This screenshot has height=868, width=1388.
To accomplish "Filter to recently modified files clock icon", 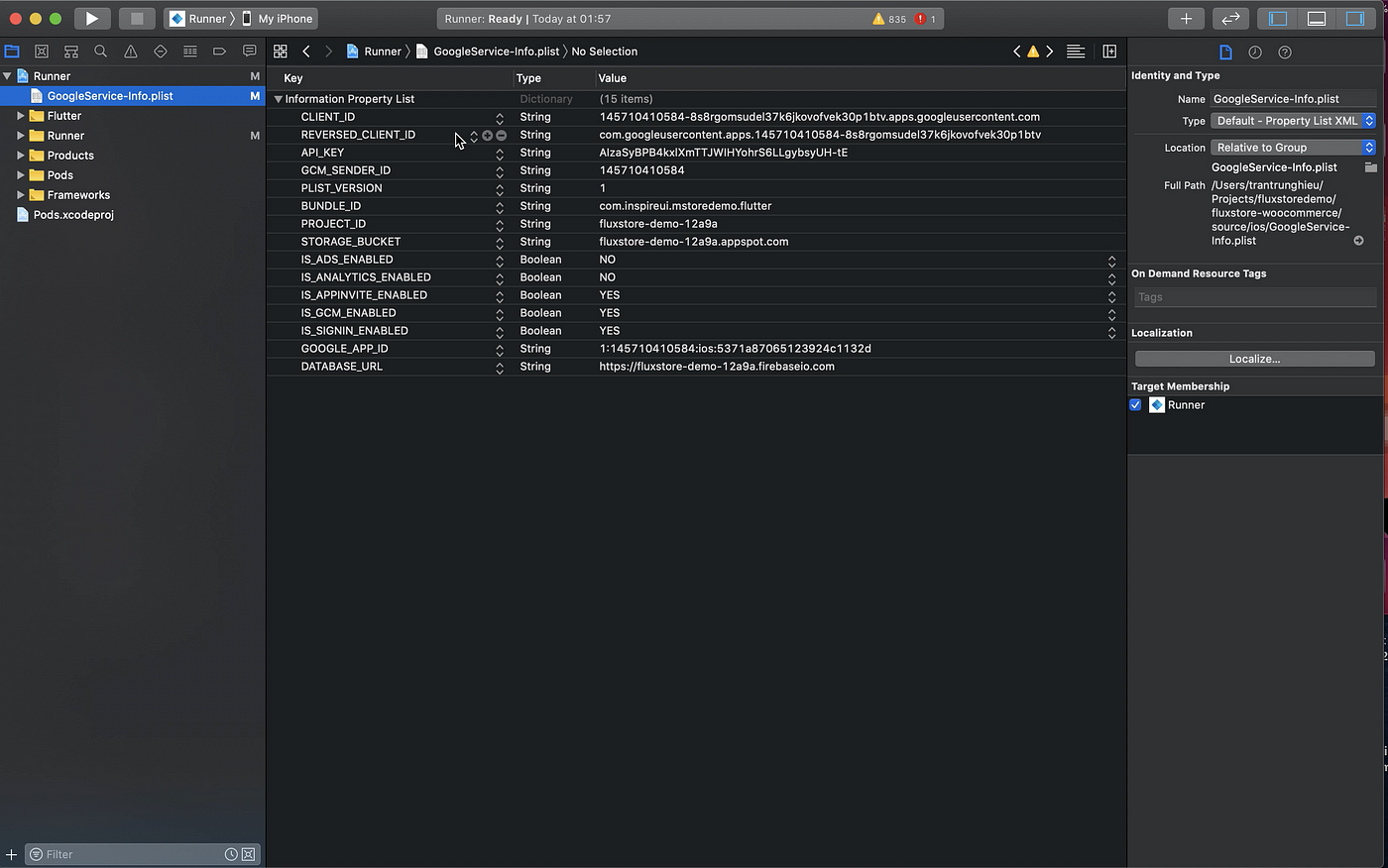I will tap(231, 854).
